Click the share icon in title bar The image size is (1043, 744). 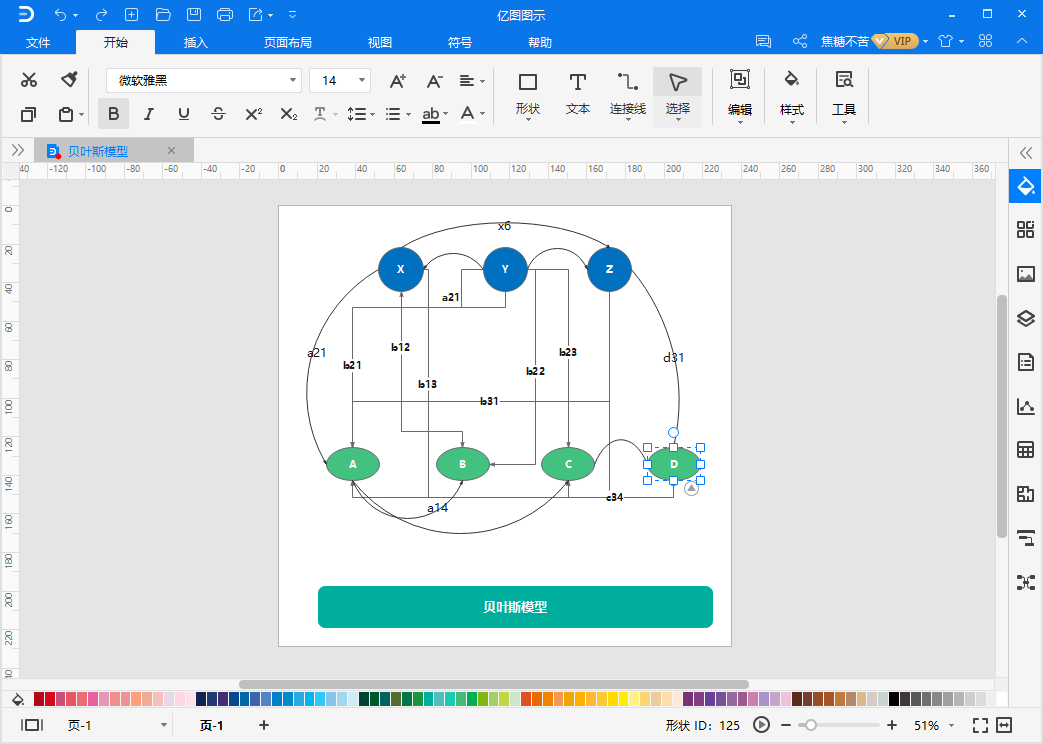[800, 41]
